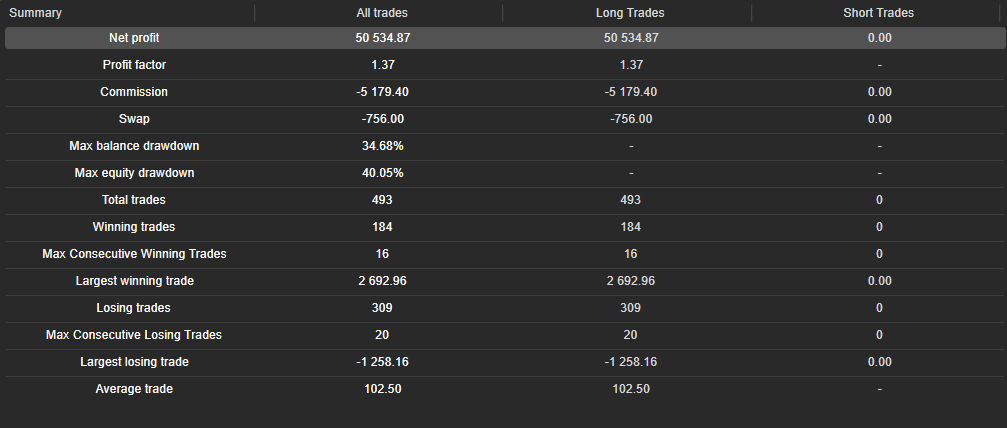Select the Average trade row label
Screen dimensions: 1007x428
pyautogui.click(x=134, y=389)
